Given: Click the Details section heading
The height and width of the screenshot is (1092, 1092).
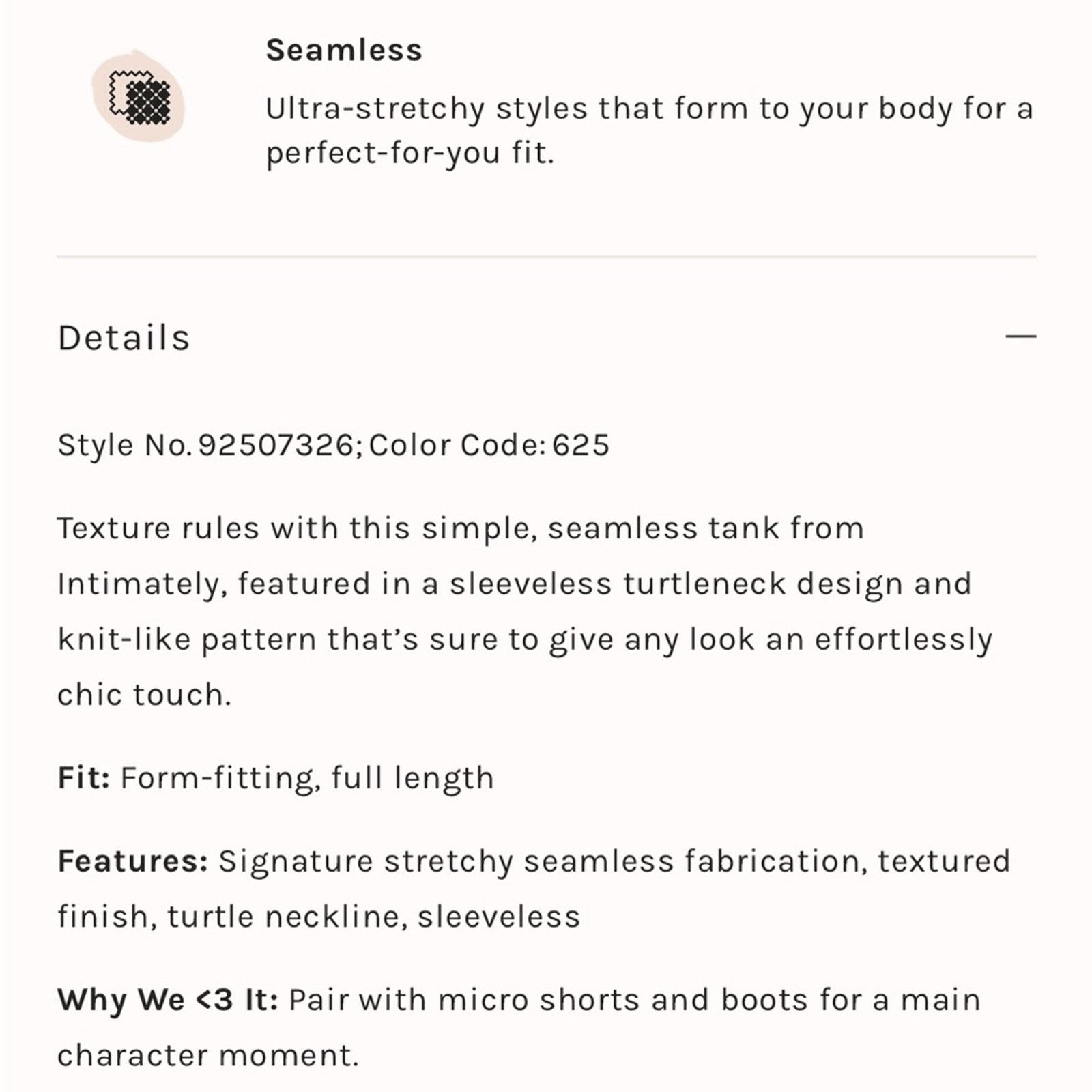Looking at the screenshot, I should pyautogui.click(x=124, y=338).
